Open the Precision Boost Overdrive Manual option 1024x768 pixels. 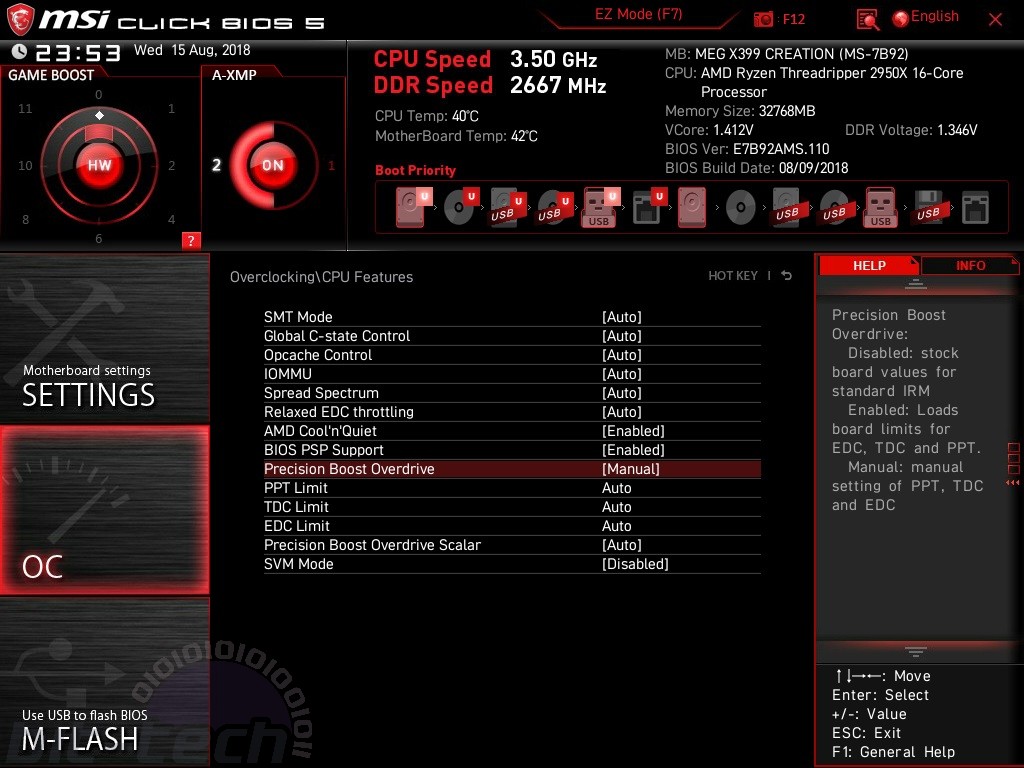[512, 469]
